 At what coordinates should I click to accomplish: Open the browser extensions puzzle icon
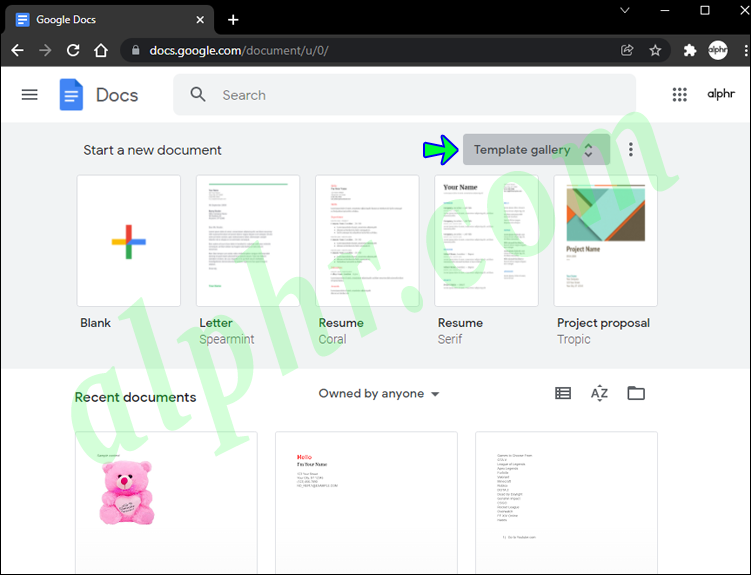690,50
